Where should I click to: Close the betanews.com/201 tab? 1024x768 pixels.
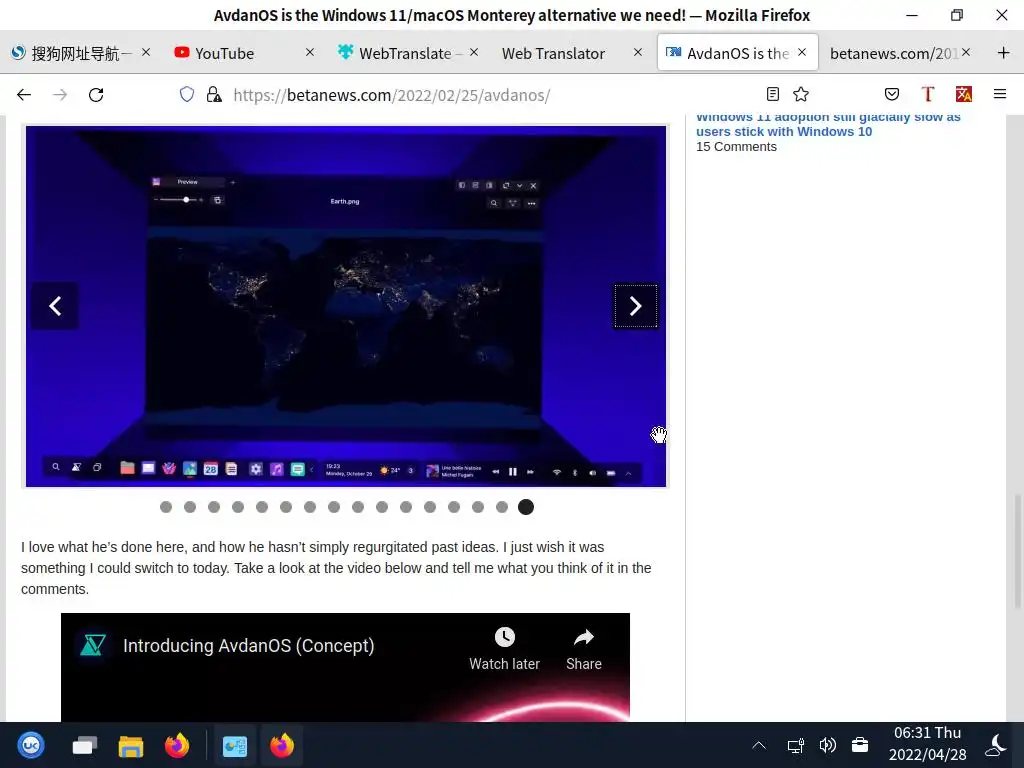click(x=966, y=52)
